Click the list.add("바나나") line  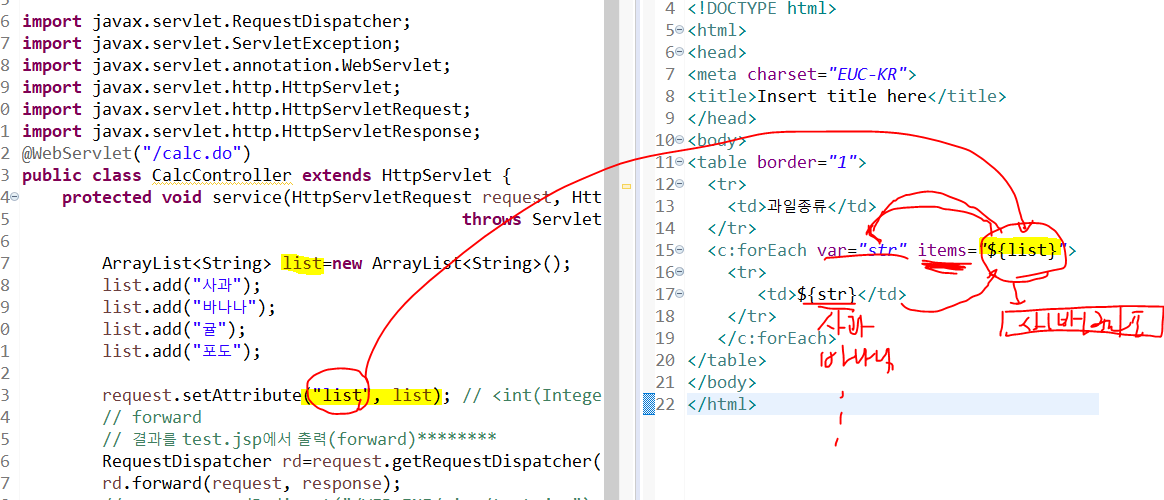[x=188, y=308]
